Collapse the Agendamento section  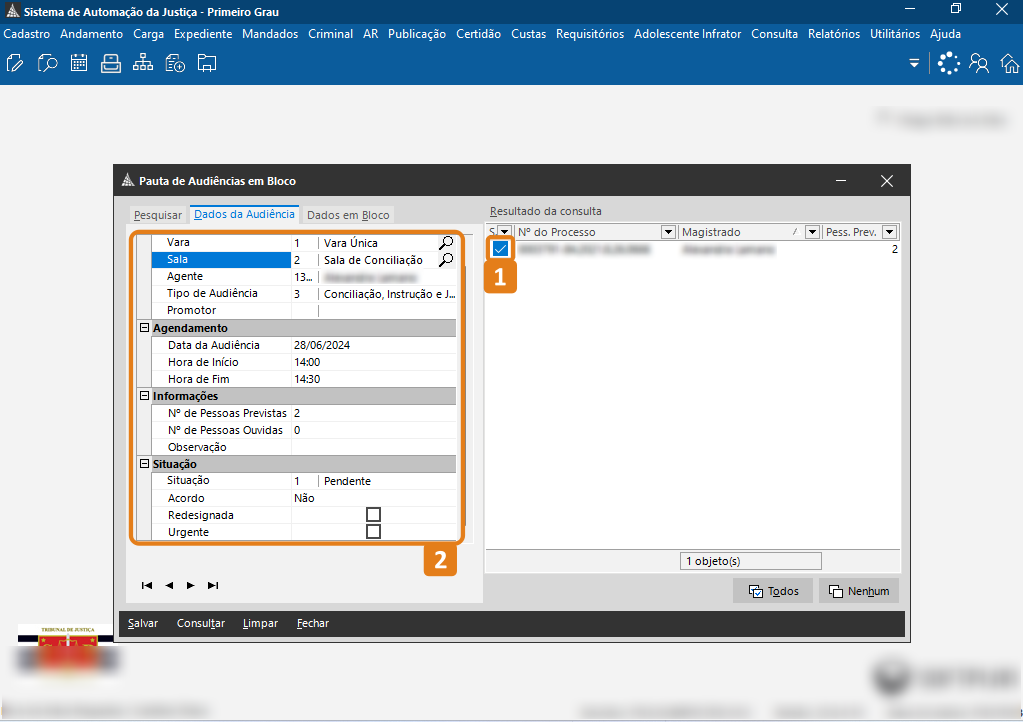click(144, 328)
